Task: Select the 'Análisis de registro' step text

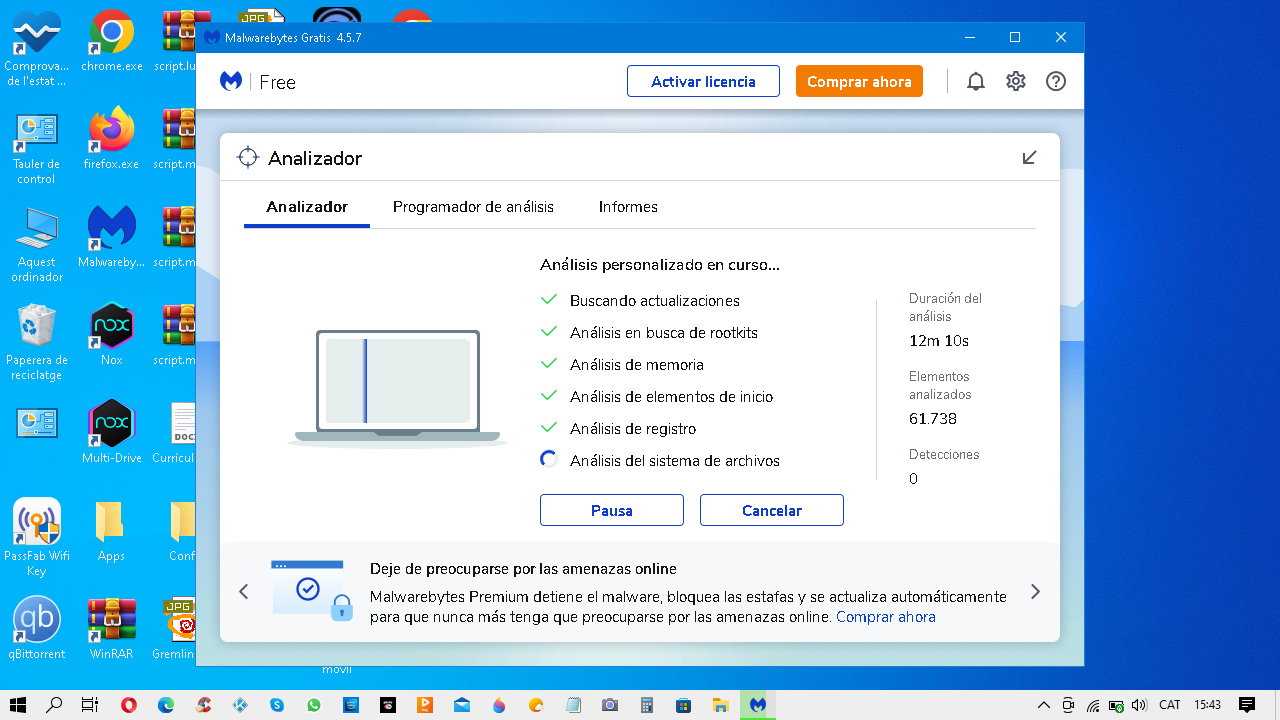Action: pyautogui.click(x=633, y=429)
